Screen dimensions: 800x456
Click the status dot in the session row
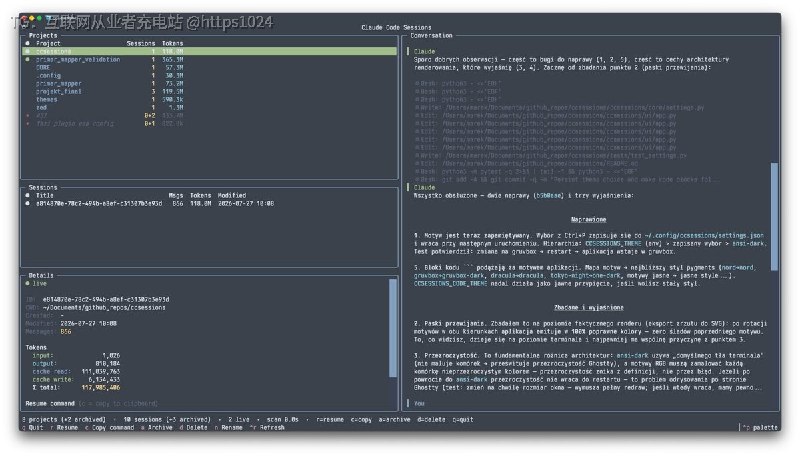pos(28,204)
